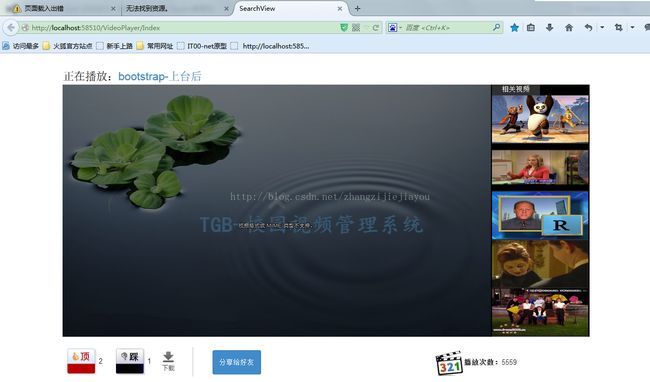Viewport: 650px width, 382px height.
Task: Close the SearchView tab
Action: [340, 8]
